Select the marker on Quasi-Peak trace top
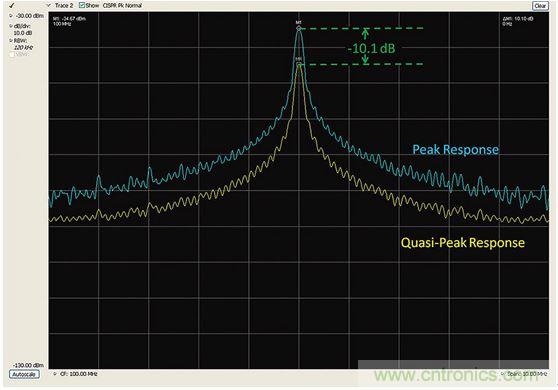The image size is (558, 390). [x=299, y=64]
